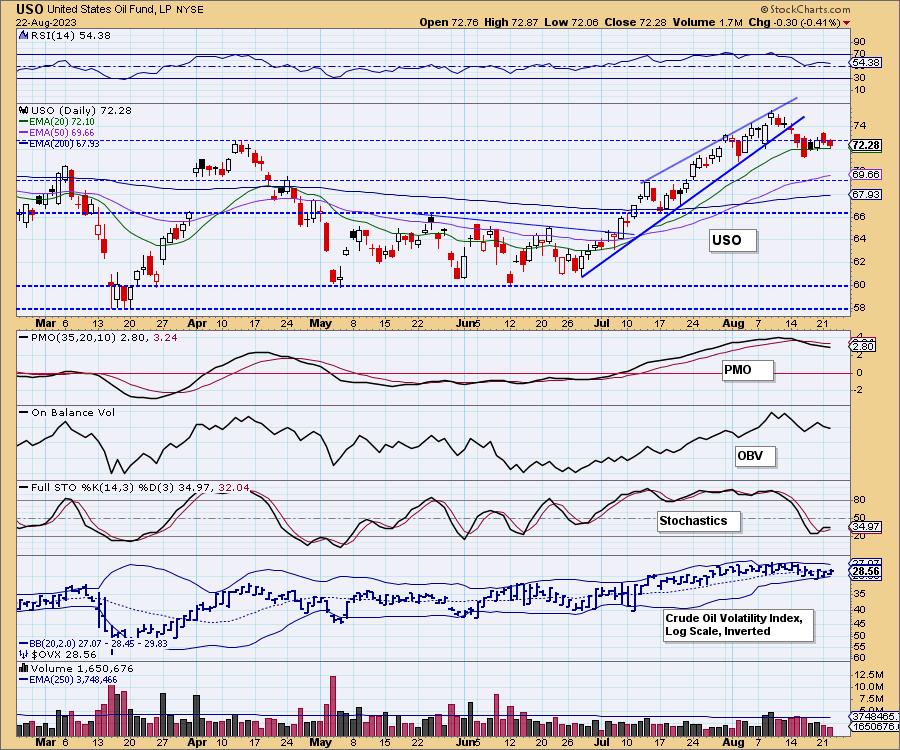Click the 2.80 PMO axis tag
The image size is (900, 750).
click(x=863, y=346)
